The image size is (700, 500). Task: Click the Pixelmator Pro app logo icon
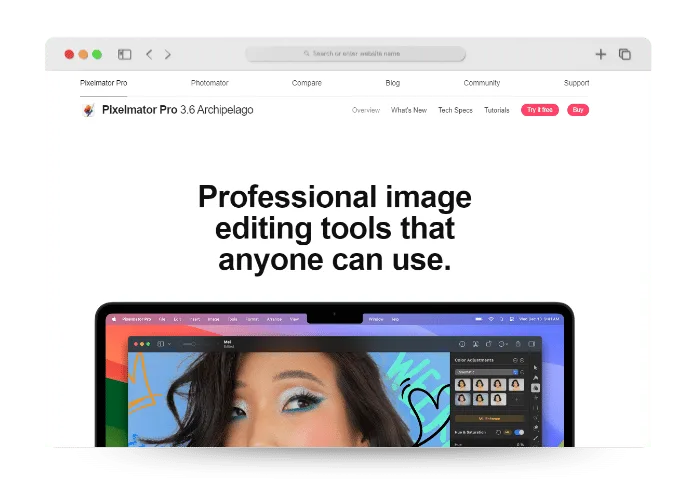click(88, 110)
